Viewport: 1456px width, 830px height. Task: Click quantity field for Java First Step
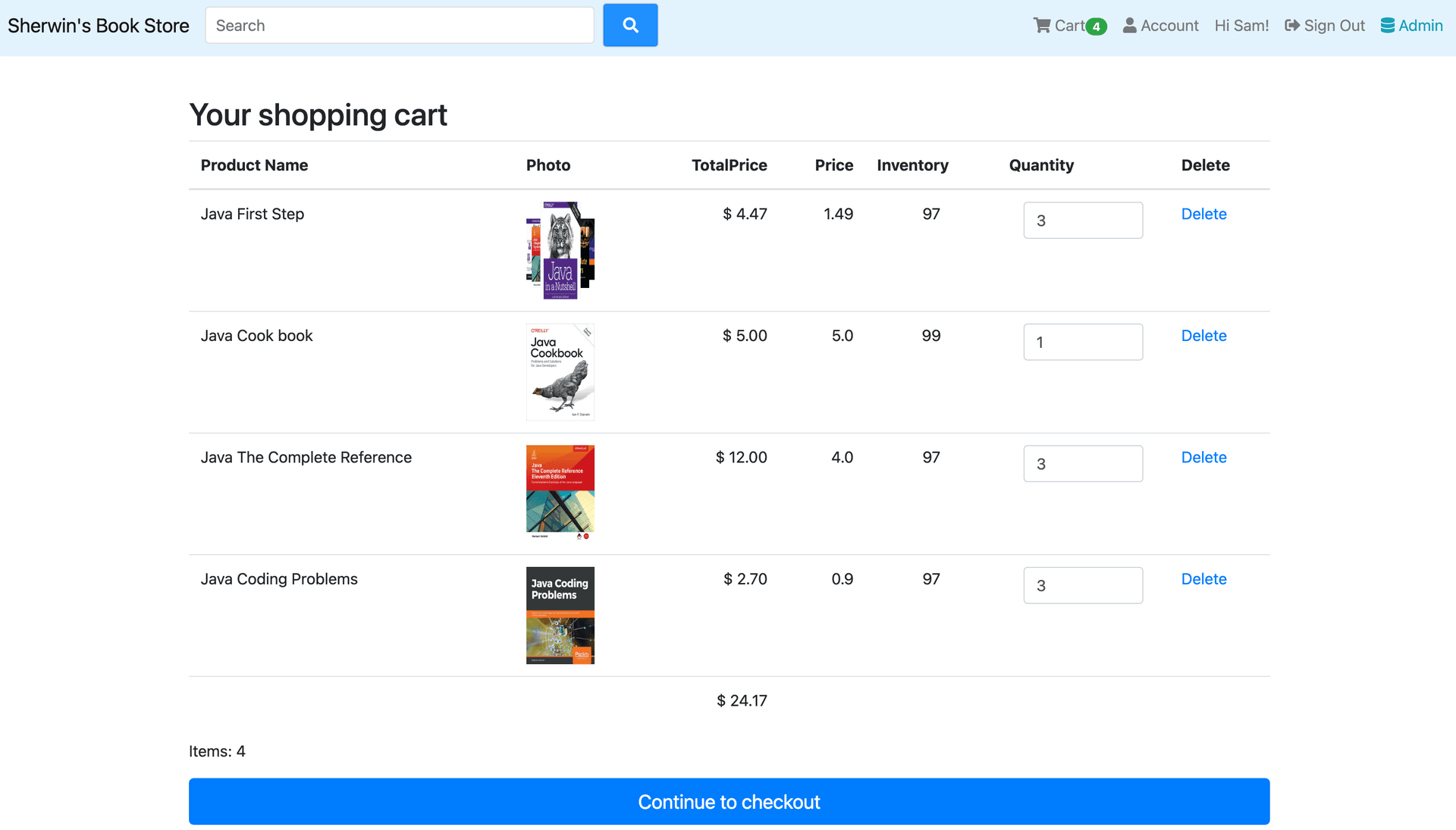[1082, 221]
